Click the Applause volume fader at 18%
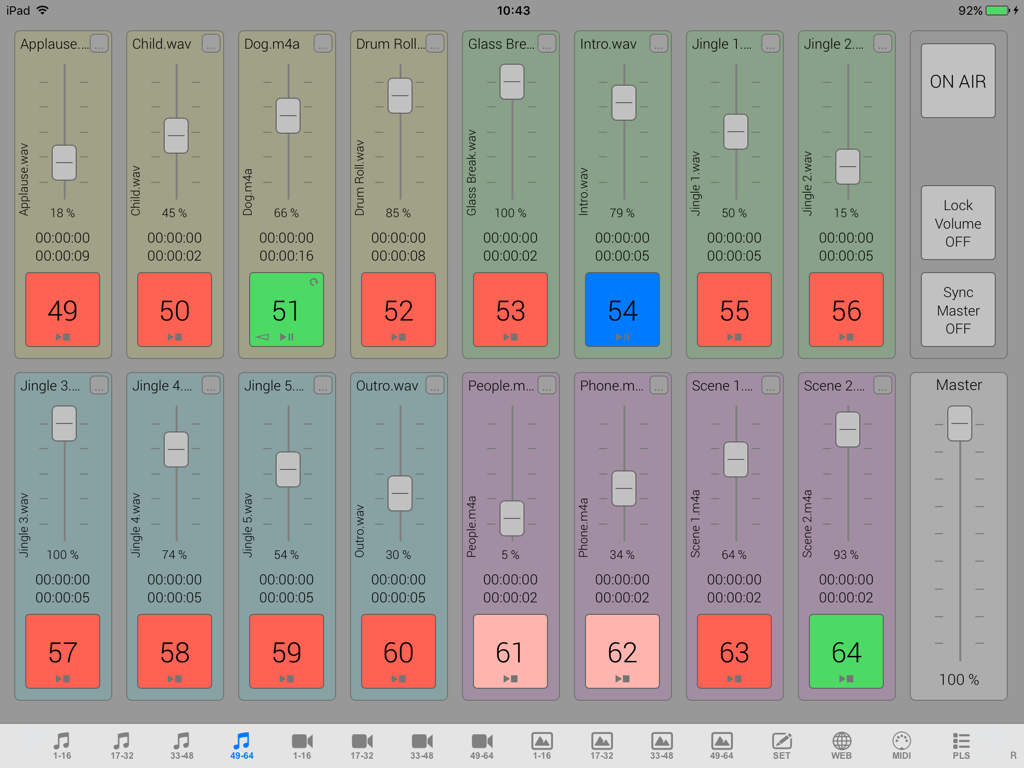1024x768 pixels. point(64,162)
